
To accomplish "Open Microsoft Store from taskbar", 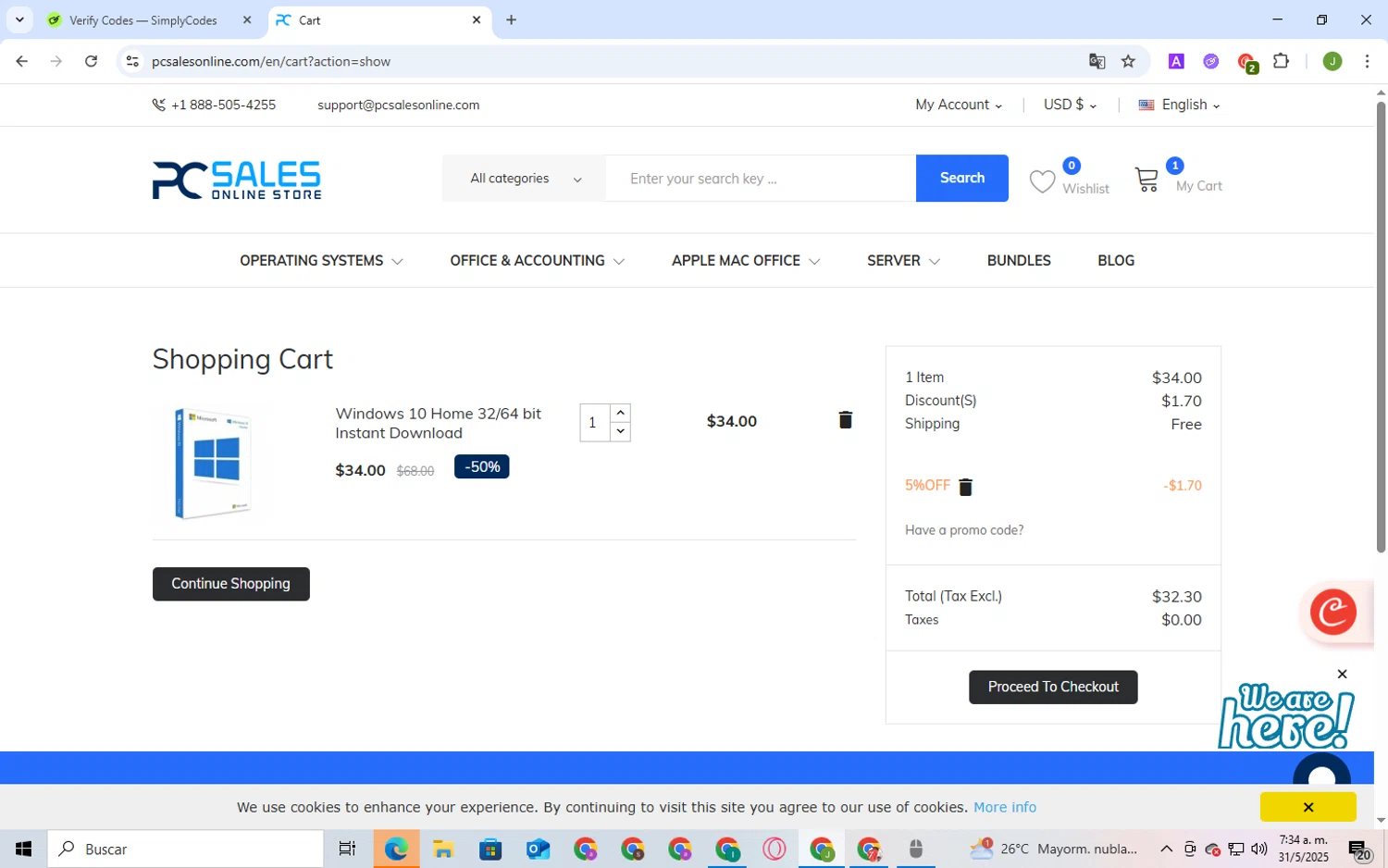I will coord(490,849).
